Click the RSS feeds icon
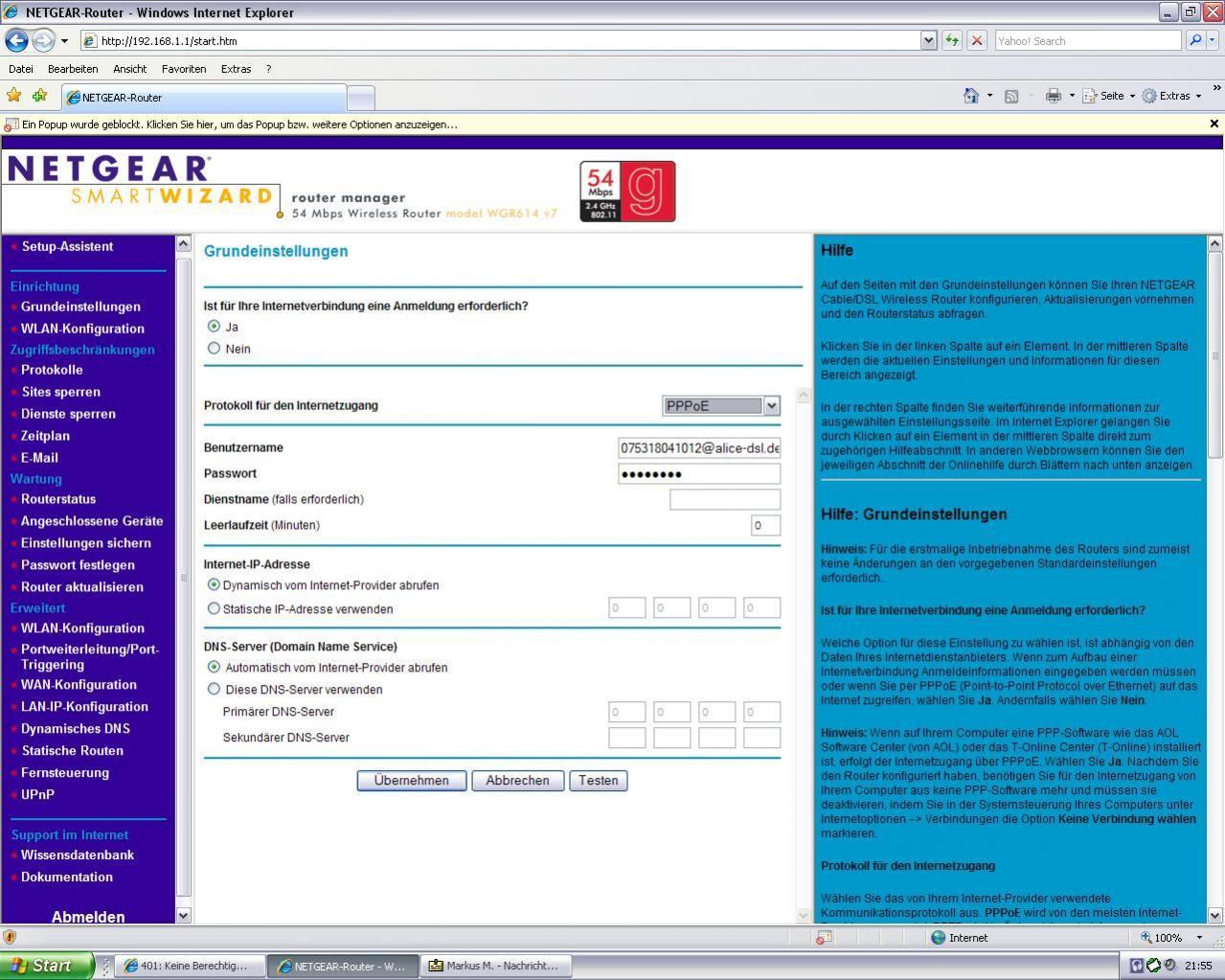This screenshot has height=980, width=1225. [x=1010, y=96]
